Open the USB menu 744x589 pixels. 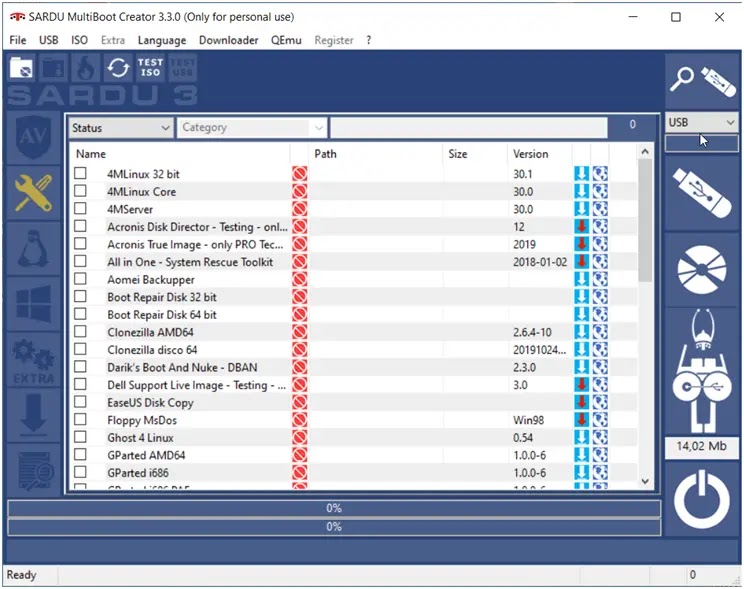[48, 40]
